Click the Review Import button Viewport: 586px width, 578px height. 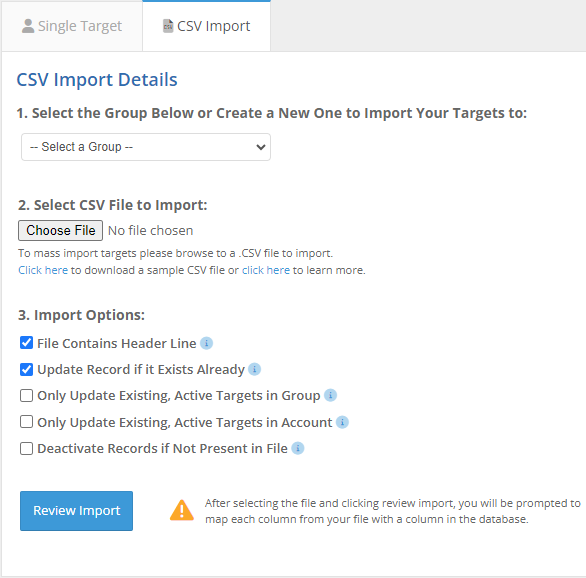pyautogui.click(x=76, y=511)
